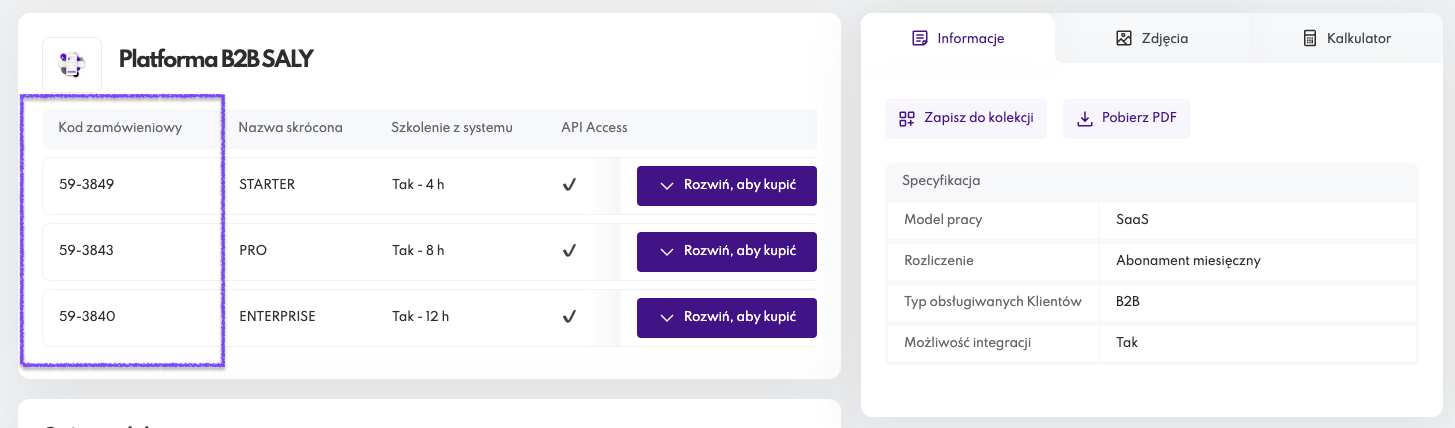This screenshot has height=428, width=1455.
Task: Expand the ENTERPRISE plan purchase row
Action: [727, 318]
